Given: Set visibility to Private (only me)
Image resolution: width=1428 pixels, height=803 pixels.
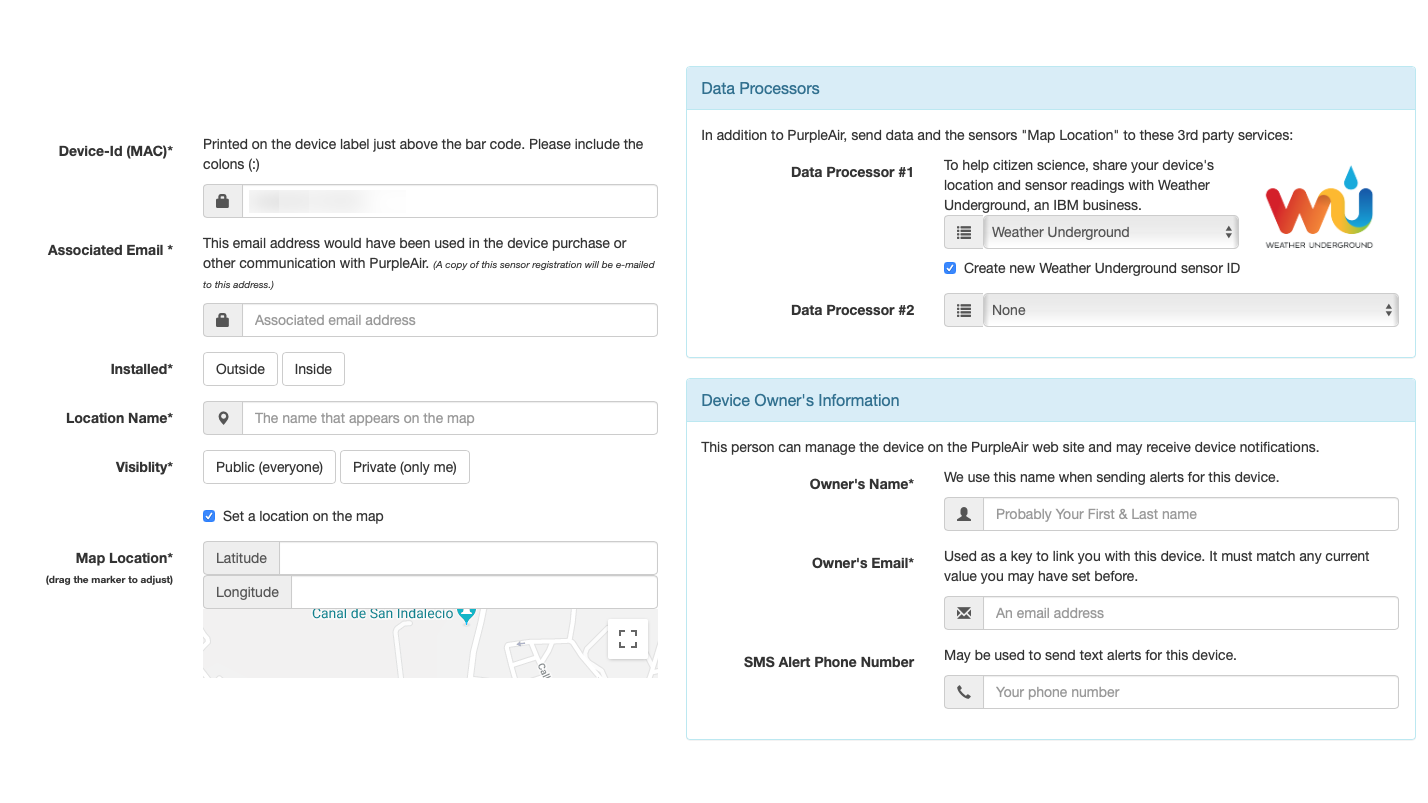Looking at the screenshot, I should coord(405,467).
